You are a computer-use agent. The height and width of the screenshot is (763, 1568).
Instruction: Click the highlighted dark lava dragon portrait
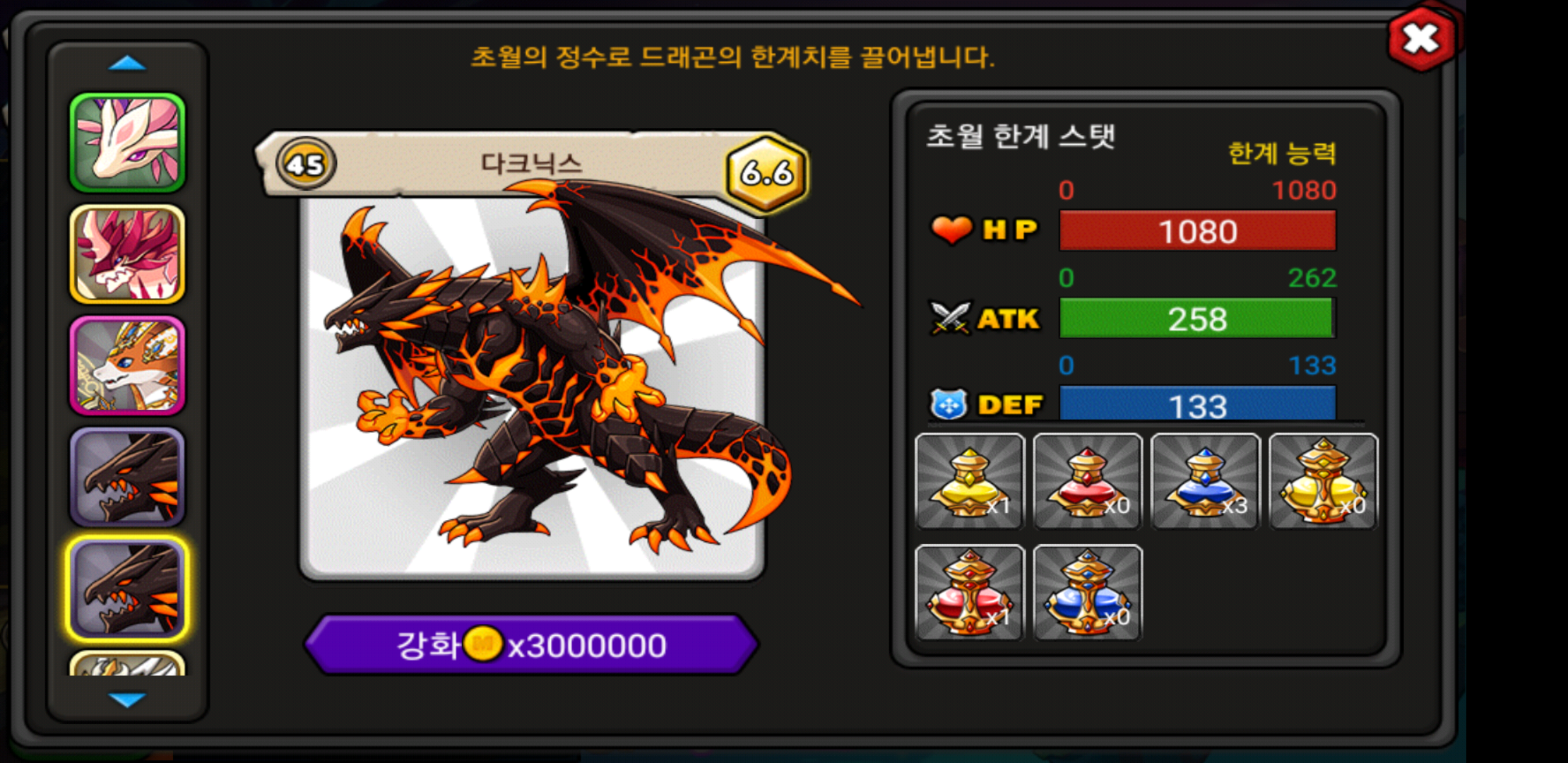pos(127,588)
